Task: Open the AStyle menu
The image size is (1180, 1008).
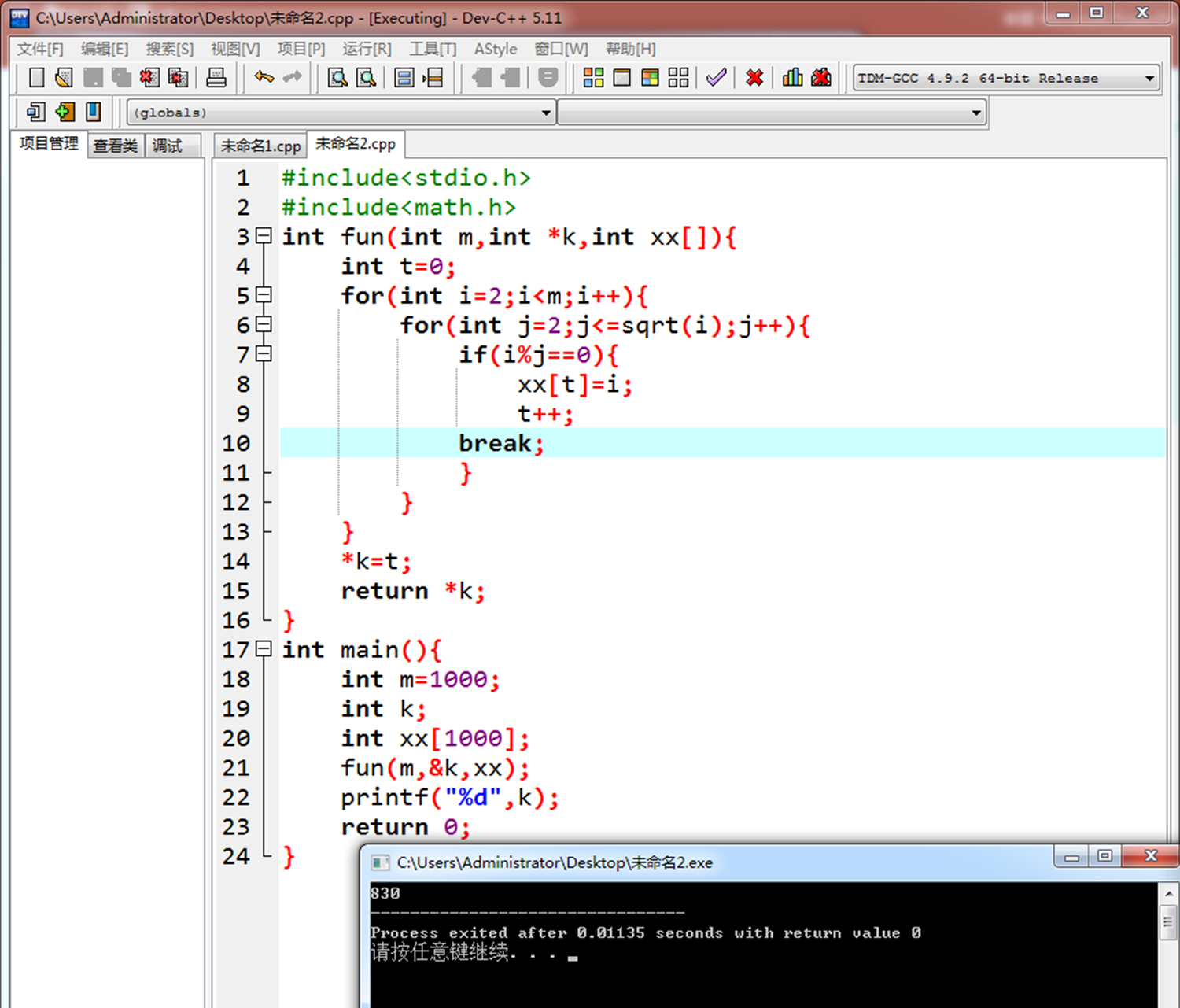Action: (496, 49)
